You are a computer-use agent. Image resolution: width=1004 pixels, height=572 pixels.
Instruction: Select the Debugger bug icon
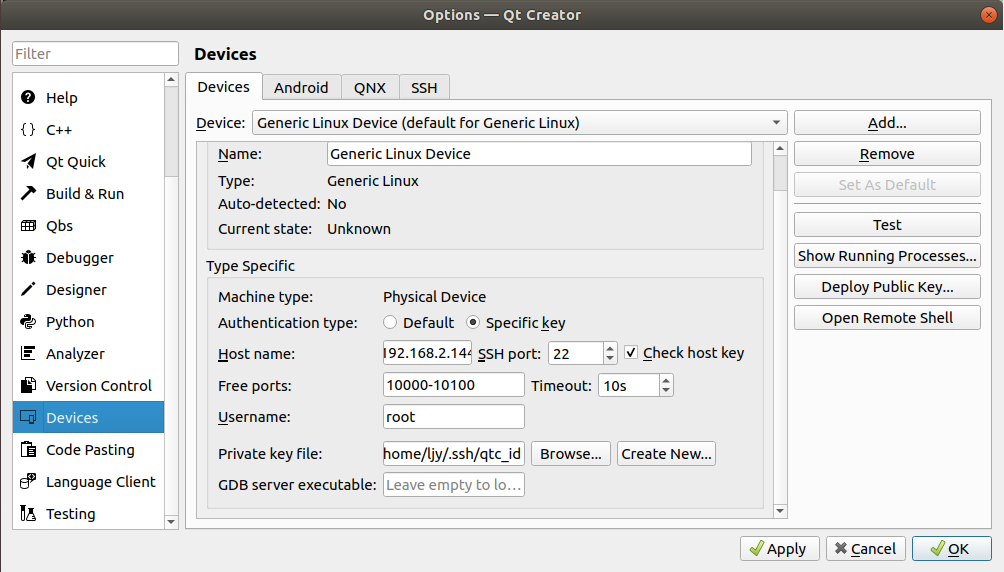pos(28,258)
